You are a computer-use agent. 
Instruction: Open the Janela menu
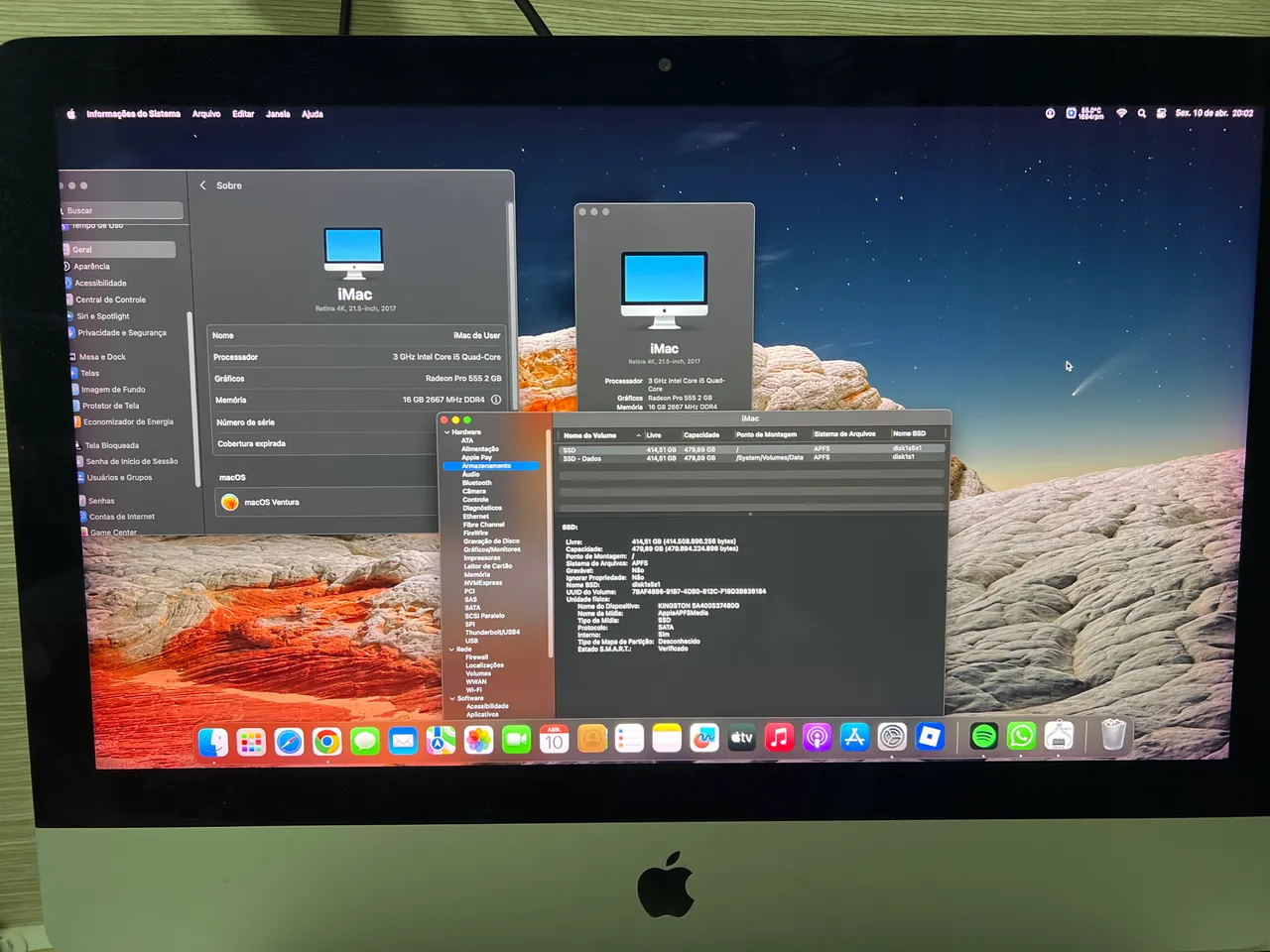tap(278, 114)
